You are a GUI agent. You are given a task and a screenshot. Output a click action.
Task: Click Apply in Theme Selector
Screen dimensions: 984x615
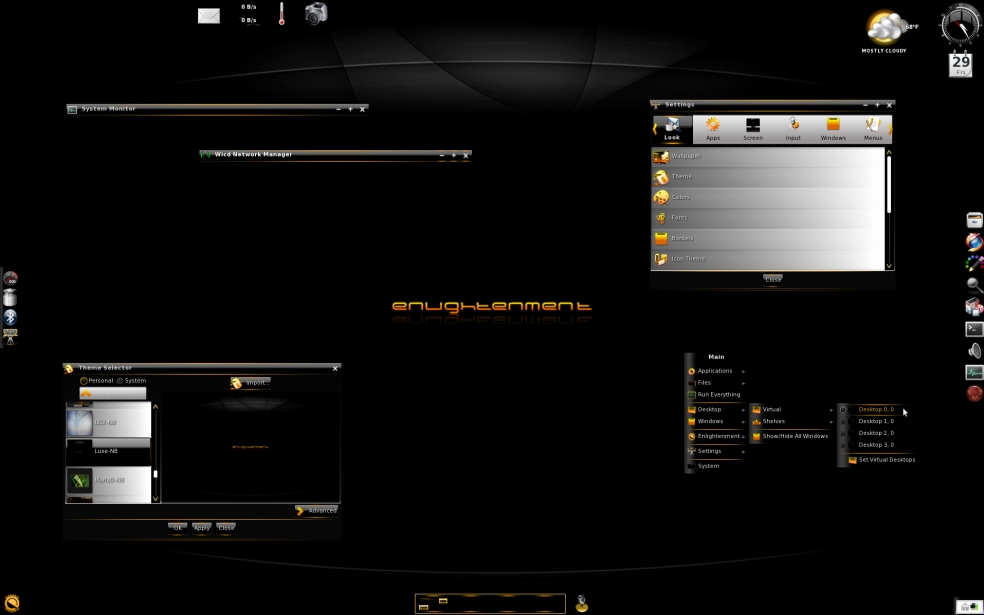click(201, 528)
